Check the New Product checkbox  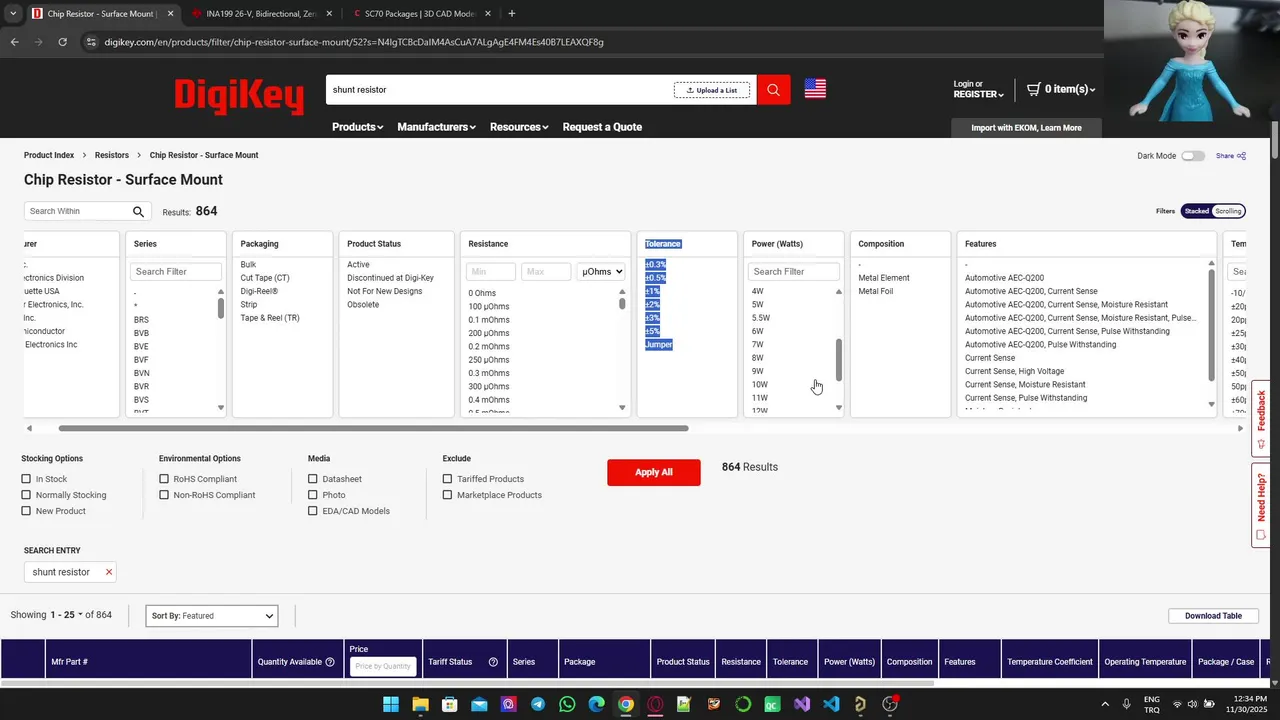(x=26, y=511)
